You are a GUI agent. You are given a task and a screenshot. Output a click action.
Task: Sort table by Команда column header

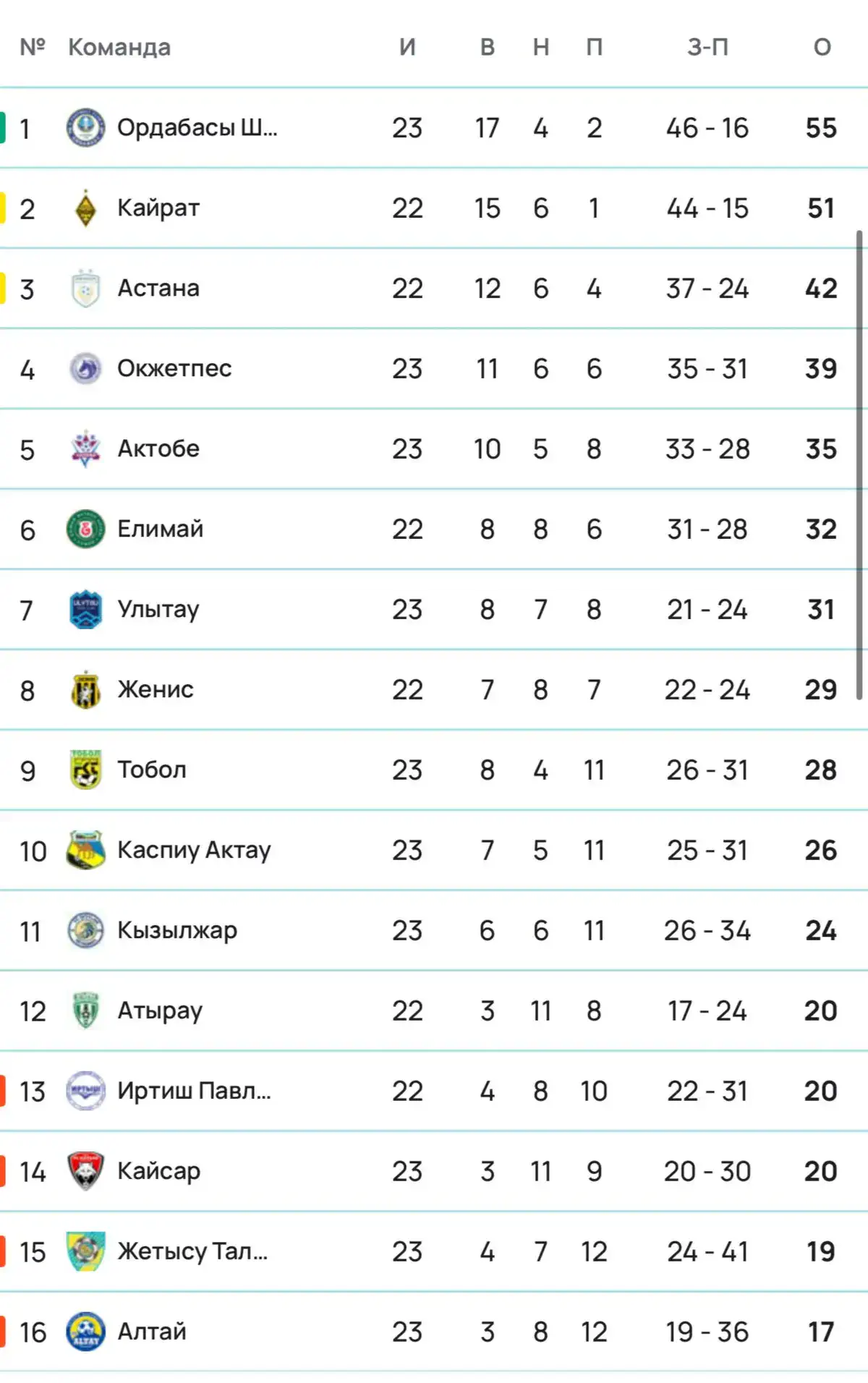(119, 47)
